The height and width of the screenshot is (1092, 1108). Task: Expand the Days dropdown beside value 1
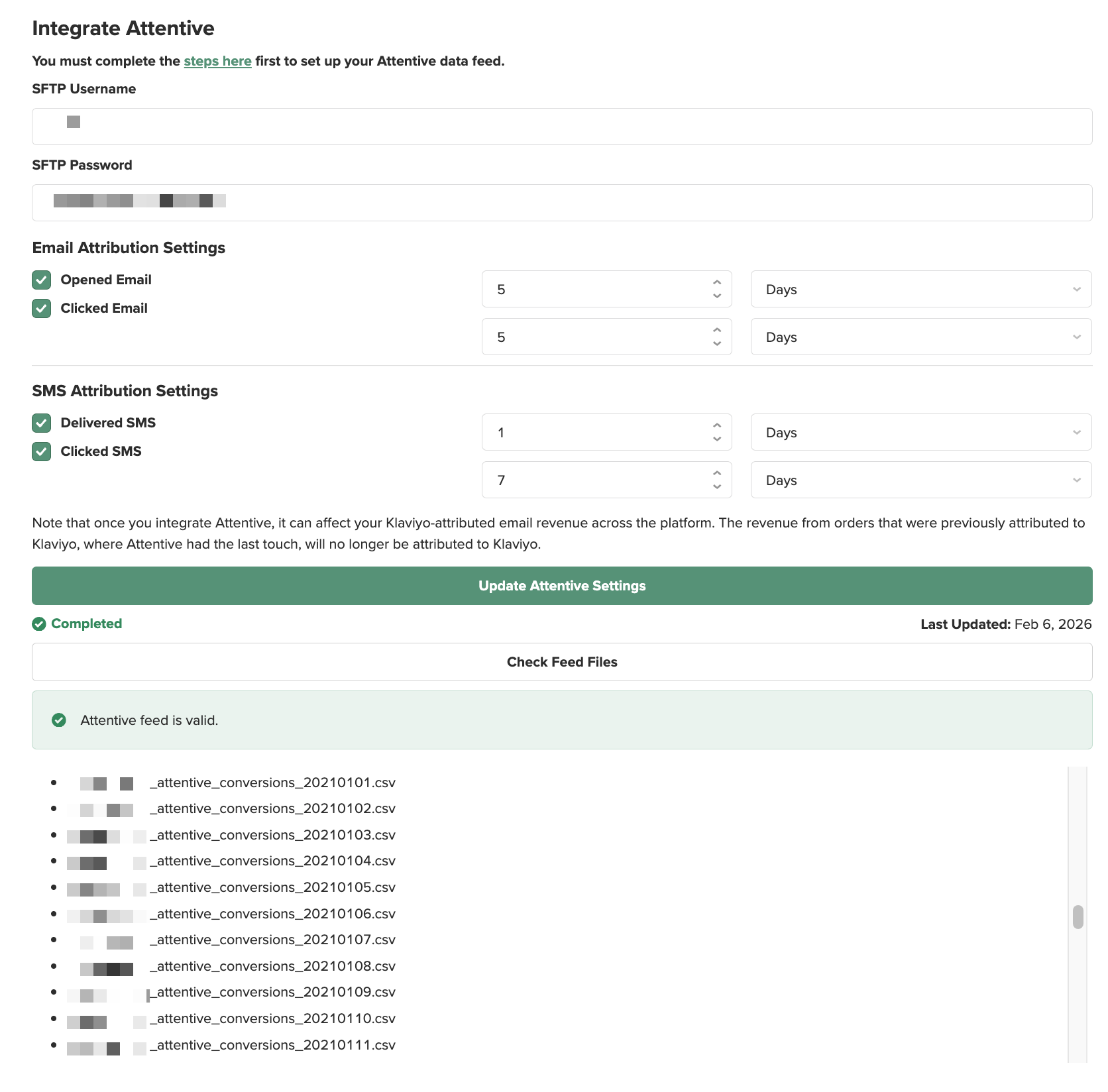click(921, 432)
